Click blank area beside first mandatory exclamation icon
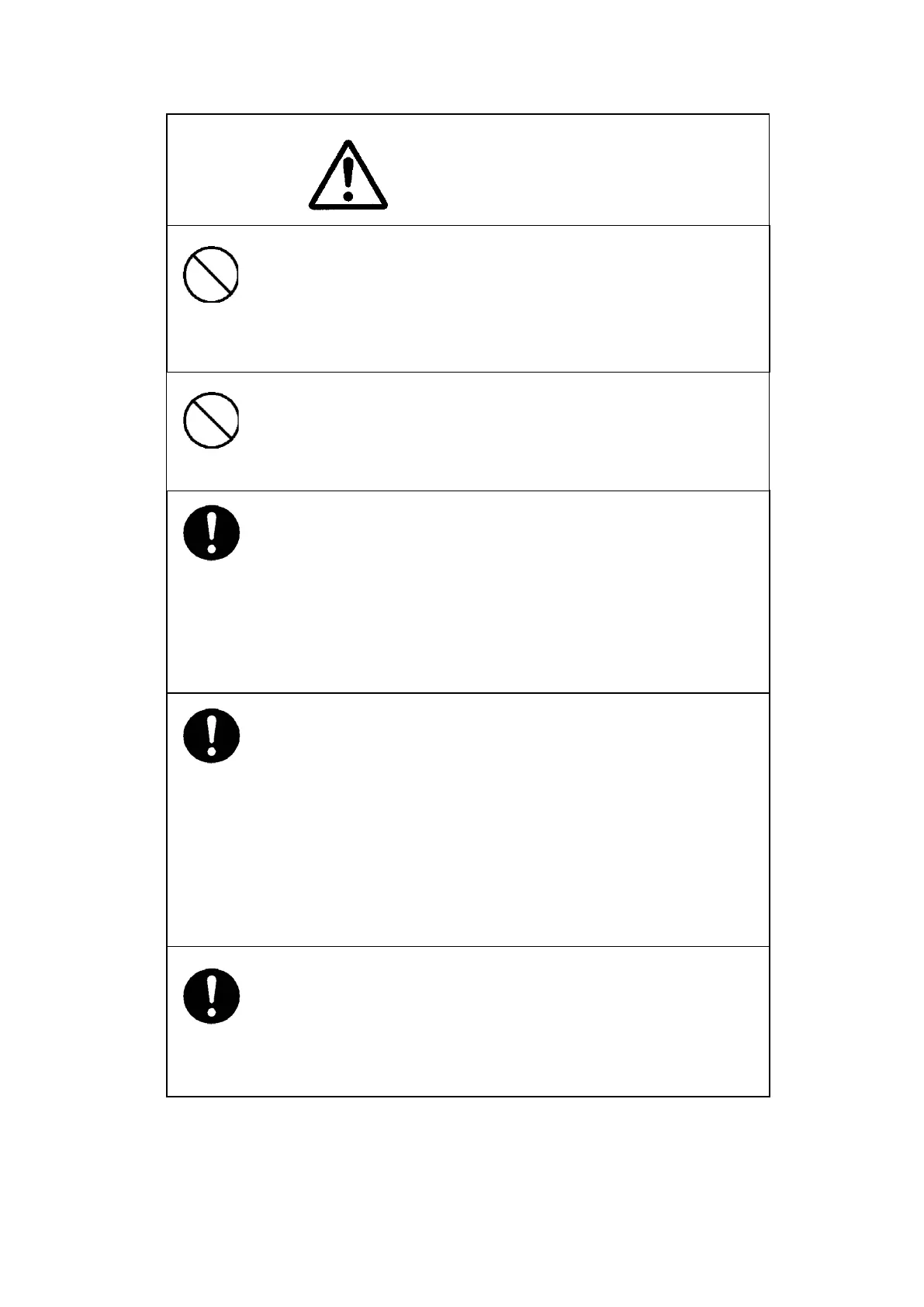This screenshot has width=924, height=1307. (x=504, y=591)
